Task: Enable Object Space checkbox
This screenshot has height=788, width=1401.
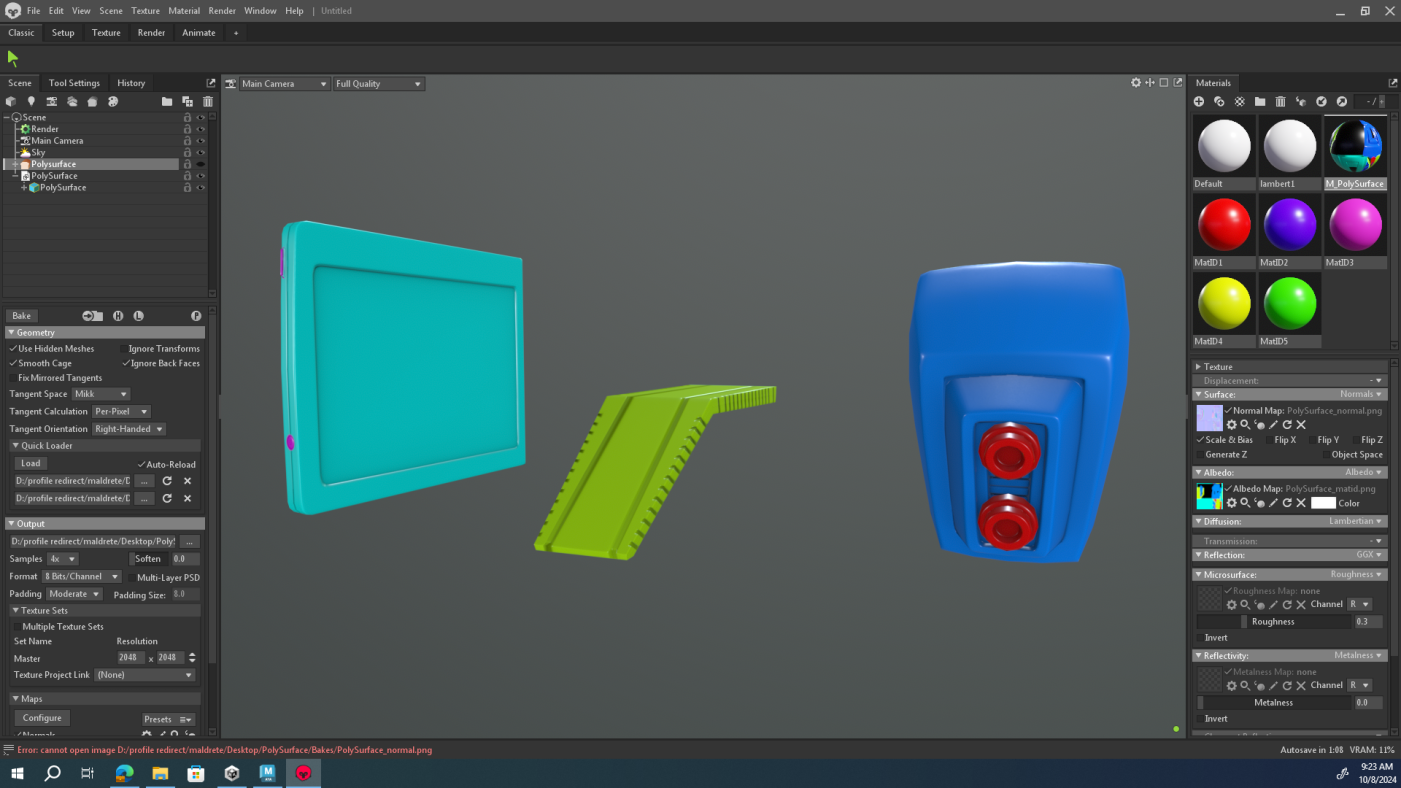Action: pyautogui.click(x=1326, y=455)
